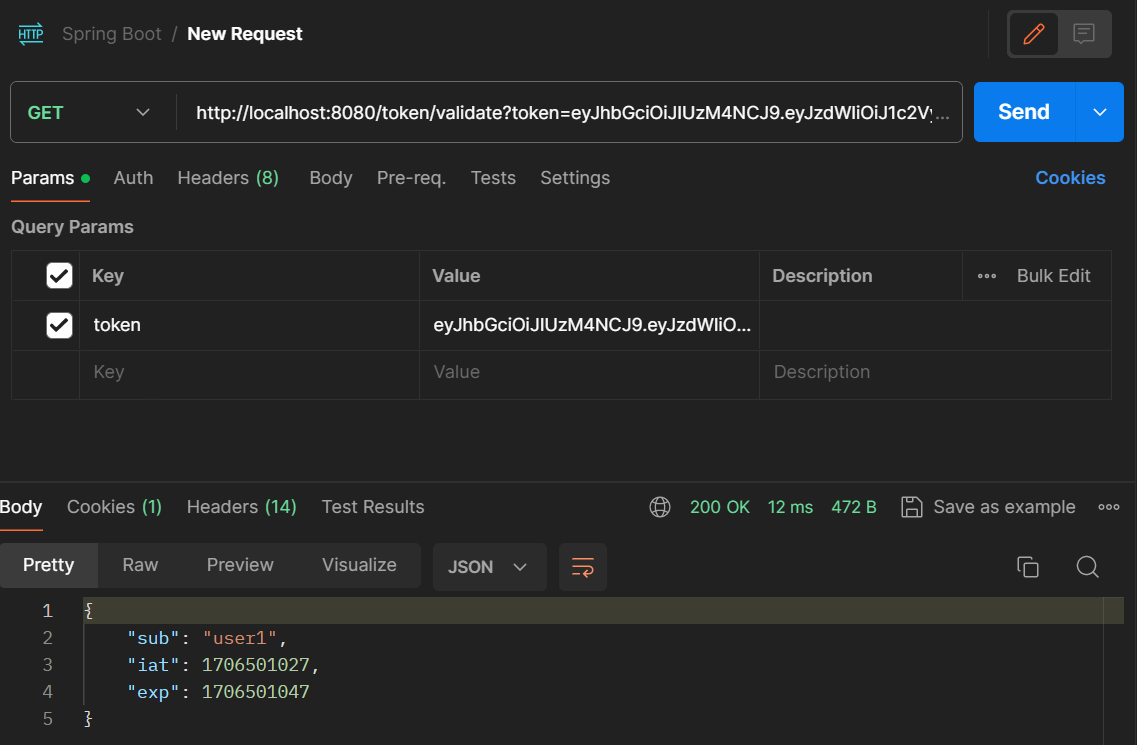
Task: Click the "exp" value 1706501047
Action: click(255, 692)
